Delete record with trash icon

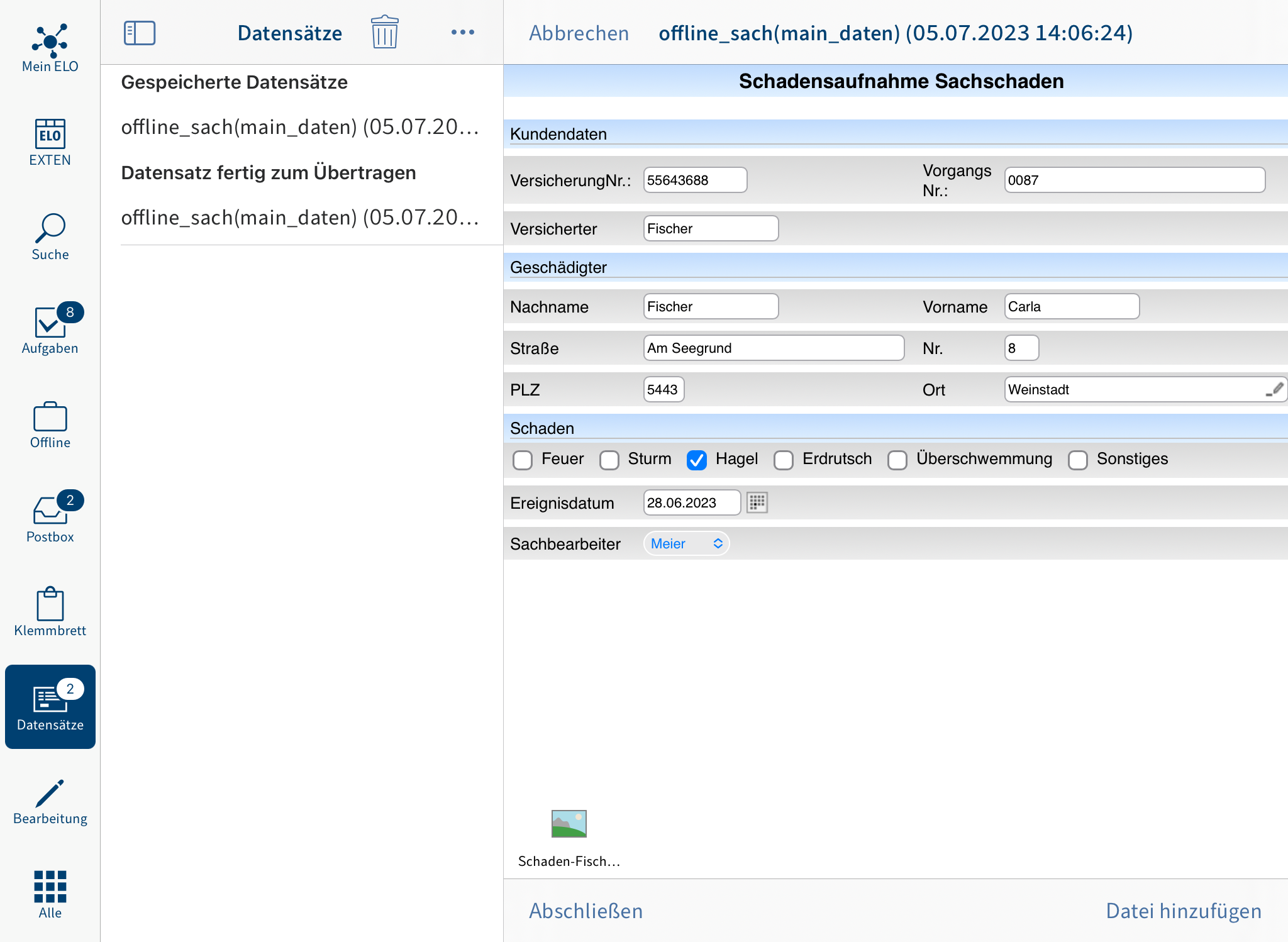pos(384,32)
